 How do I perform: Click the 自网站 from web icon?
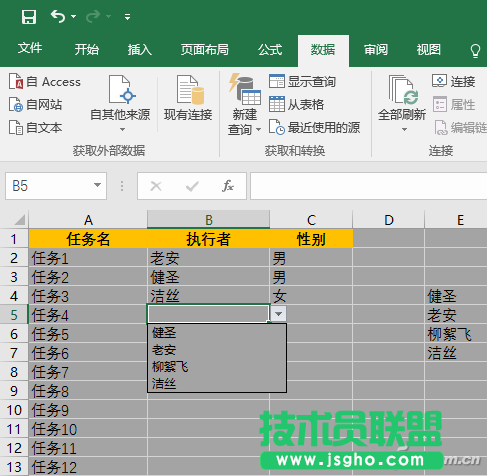click(16, 105)
